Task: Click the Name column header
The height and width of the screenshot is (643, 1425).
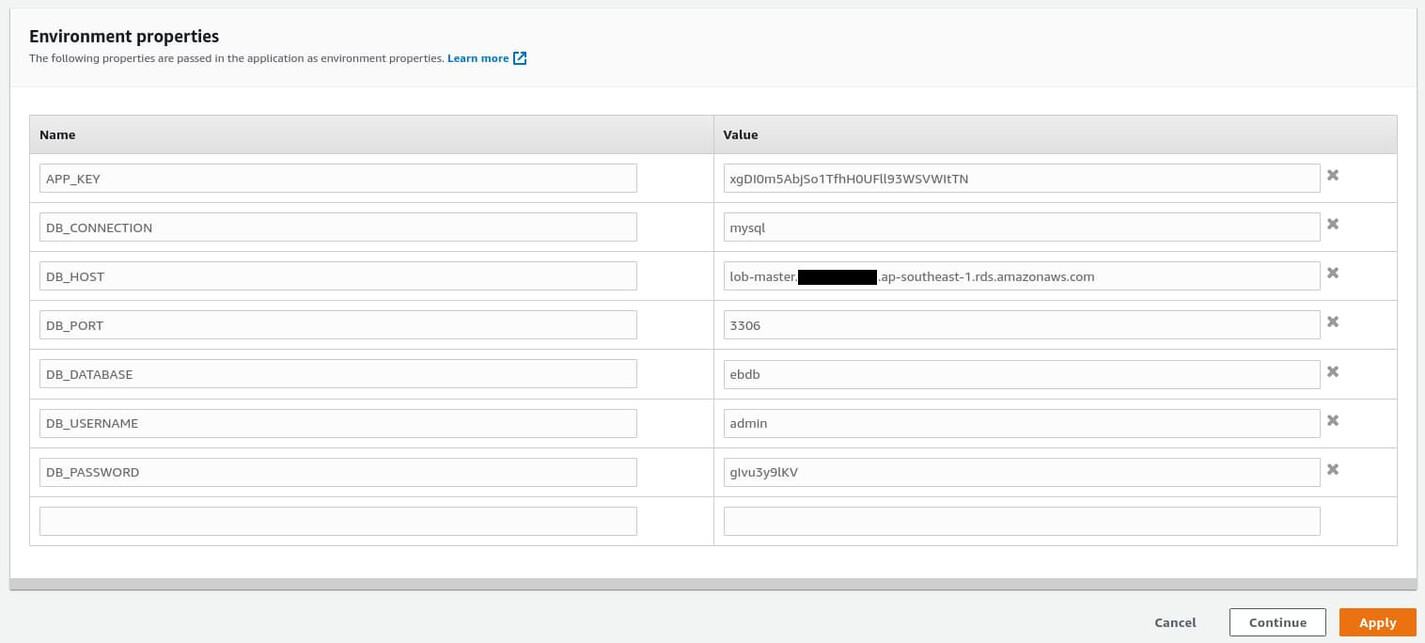Action: point(57,134)
